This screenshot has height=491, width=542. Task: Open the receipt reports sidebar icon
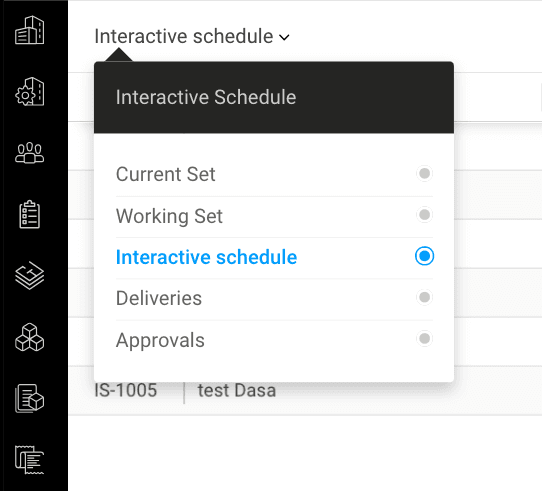30,460
